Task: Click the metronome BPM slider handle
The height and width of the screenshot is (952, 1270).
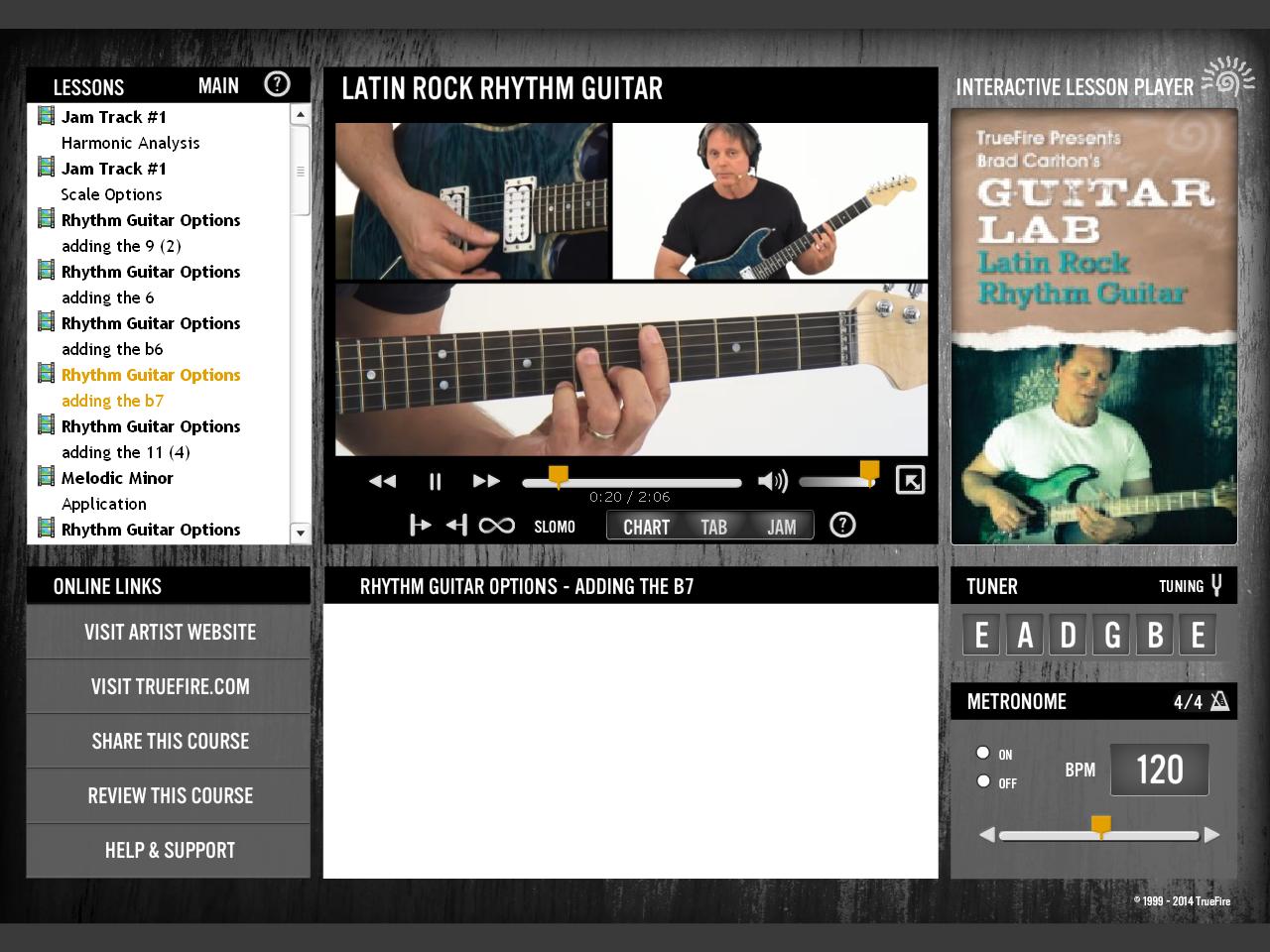Action: pyautogui.click(x=1100, y=826)
